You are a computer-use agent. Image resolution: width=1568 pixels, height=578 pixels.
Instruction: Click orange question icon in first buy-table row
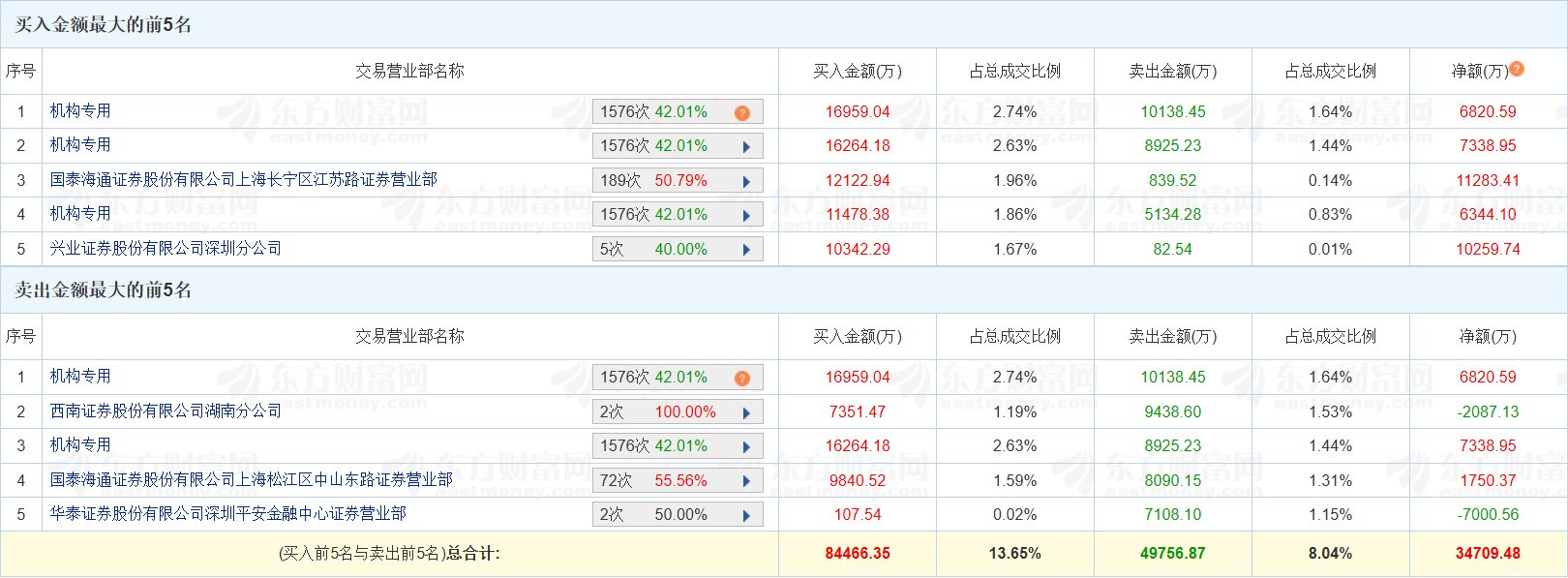(742, 112)
